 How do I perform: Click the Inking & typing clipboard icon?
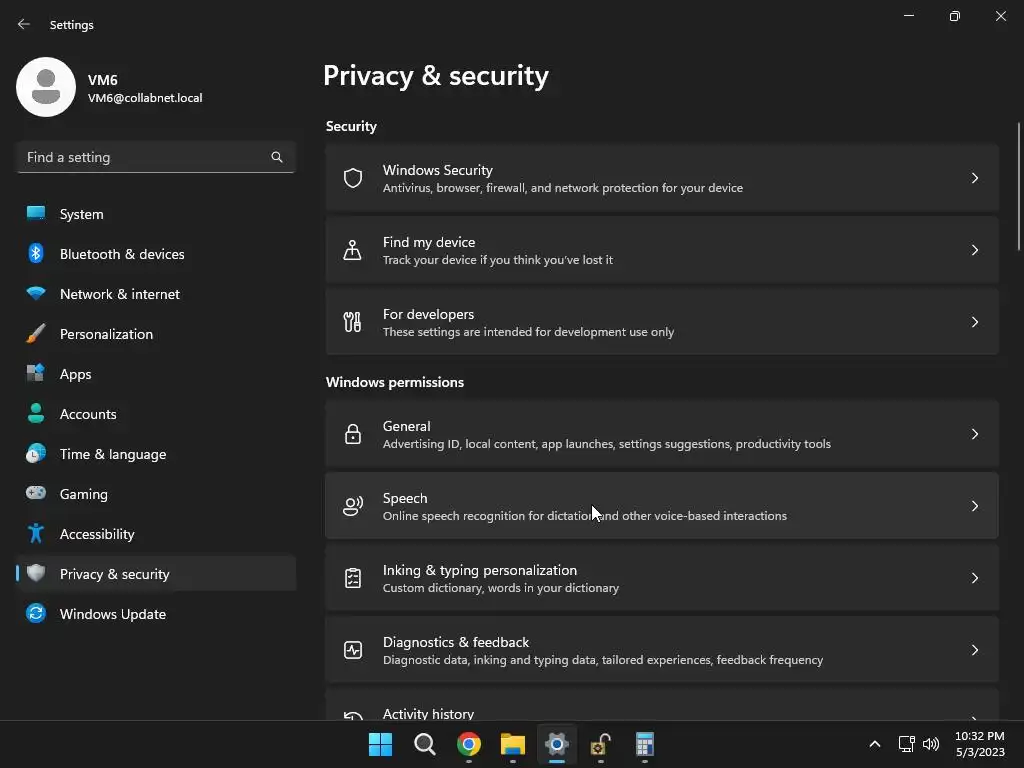[353, 578]
